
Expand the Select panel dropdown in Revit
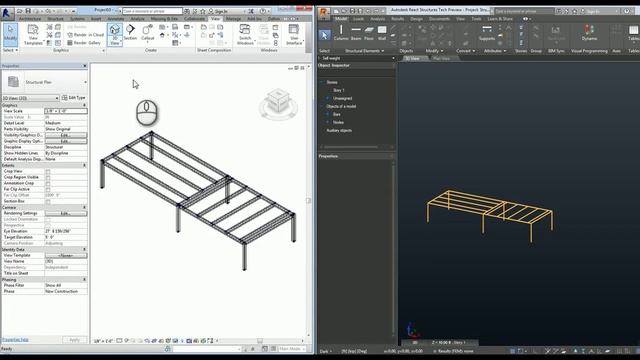pos(11,50)
